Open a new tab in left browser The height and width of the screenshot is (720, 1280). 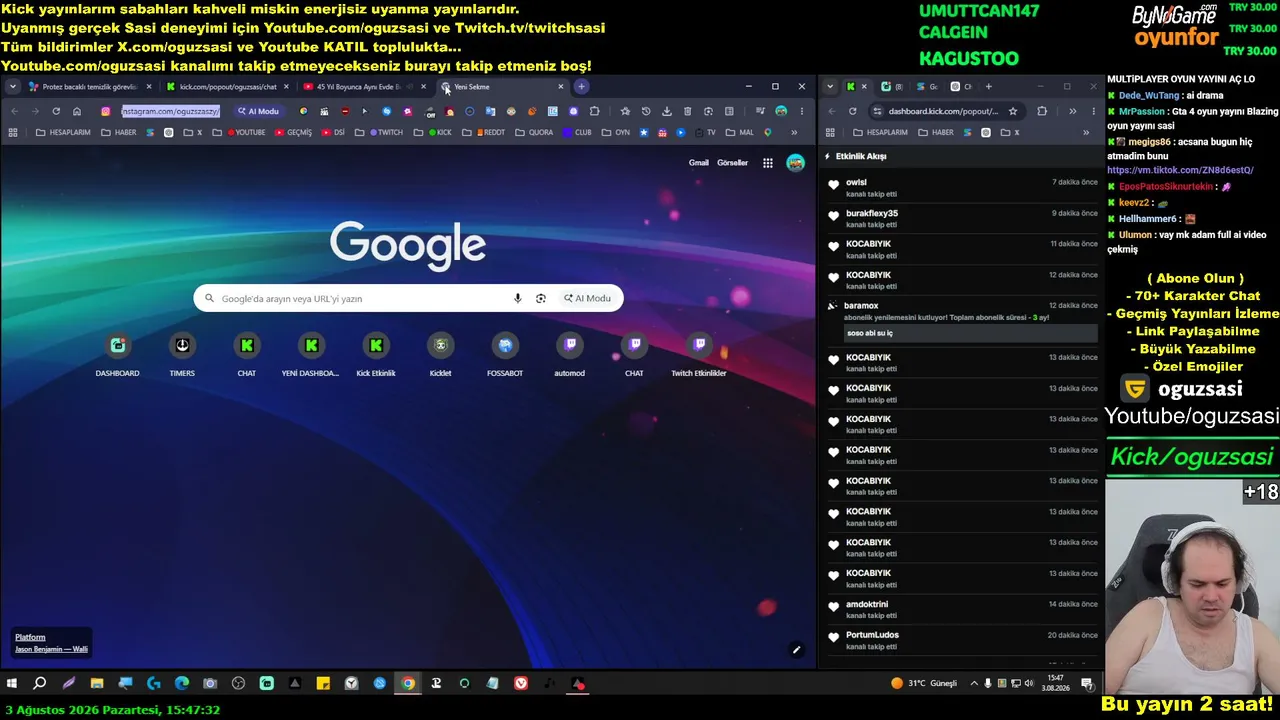click(x=581, y=87)
